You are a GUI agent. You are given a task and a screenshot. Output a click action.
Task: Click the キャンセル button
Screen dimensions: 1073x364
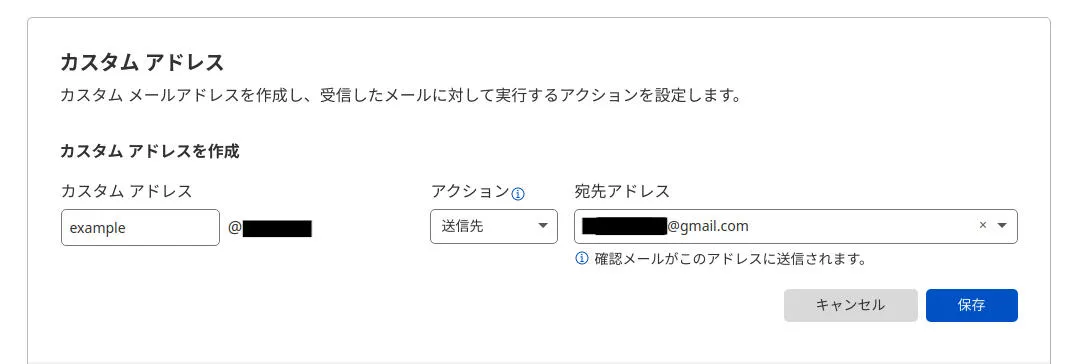coord(851,305)
